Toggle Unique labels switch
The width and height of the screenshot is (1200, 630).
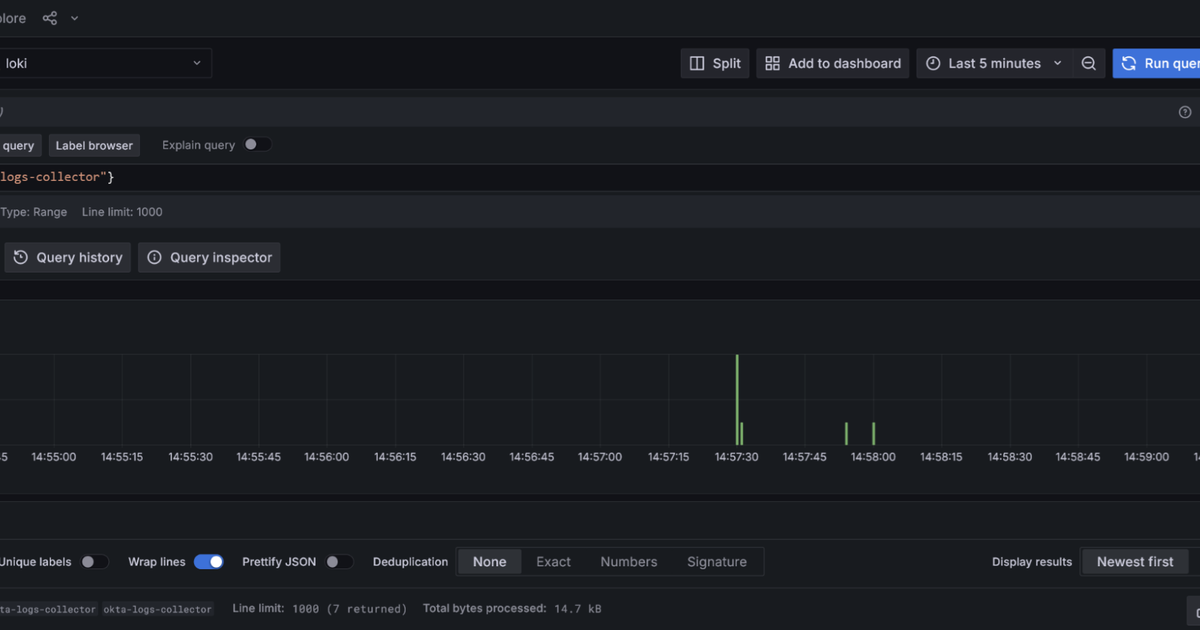coord(94,562)
